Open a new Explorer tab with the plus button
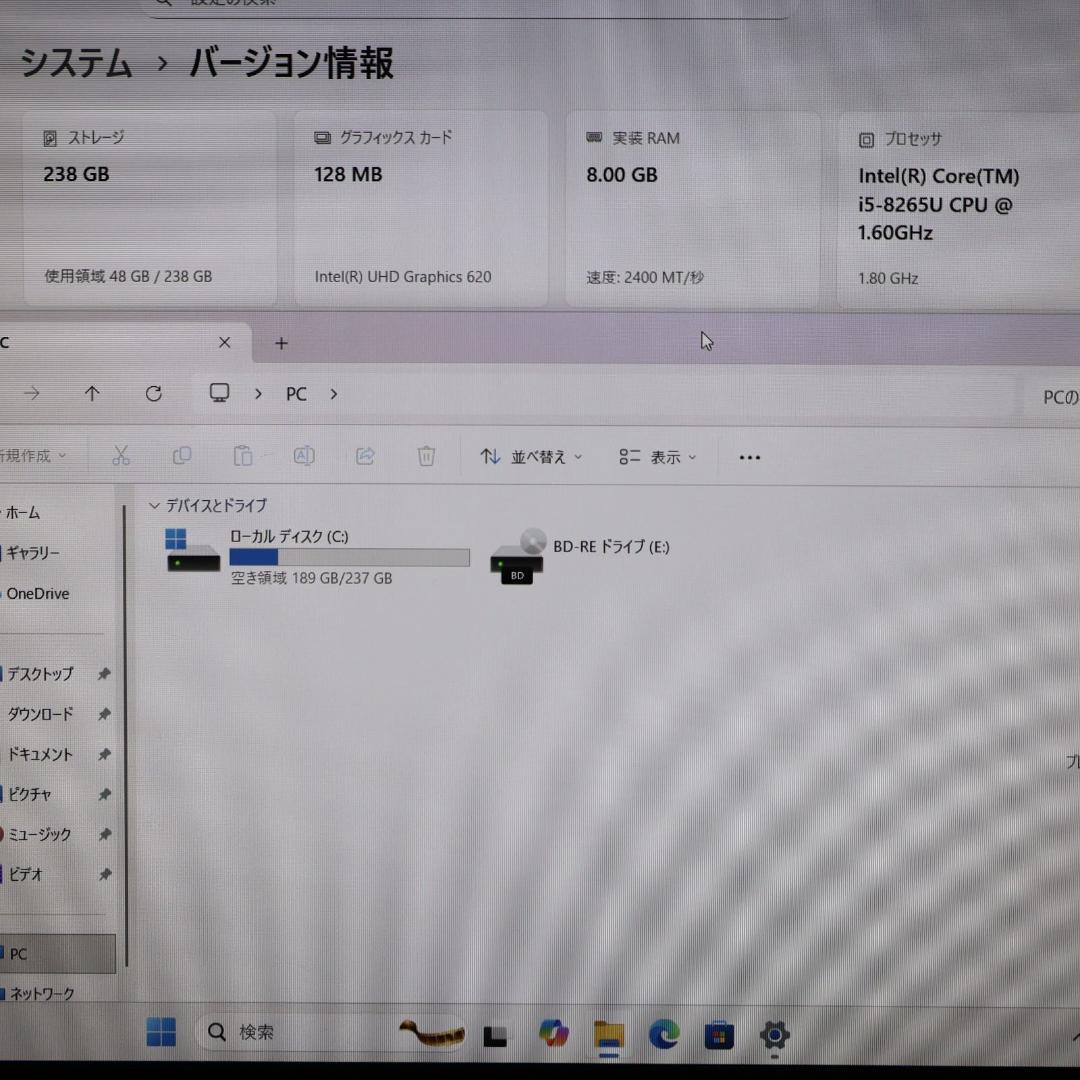 tap(280, 343)
